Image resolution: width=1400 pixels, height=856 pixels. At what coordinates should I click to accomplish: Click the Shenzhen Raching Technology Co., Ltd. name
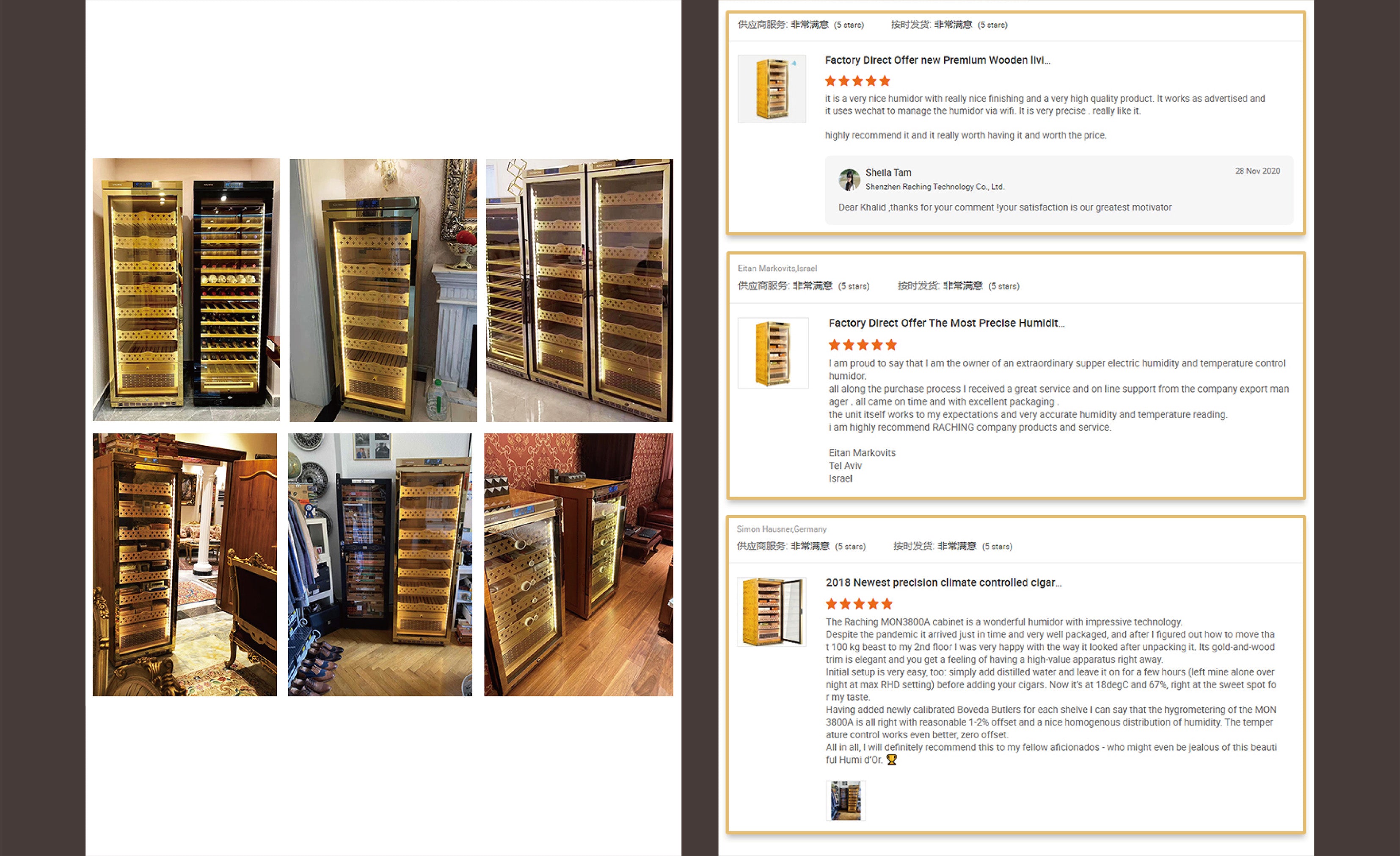pyautogui.click(x=934, y=186)
